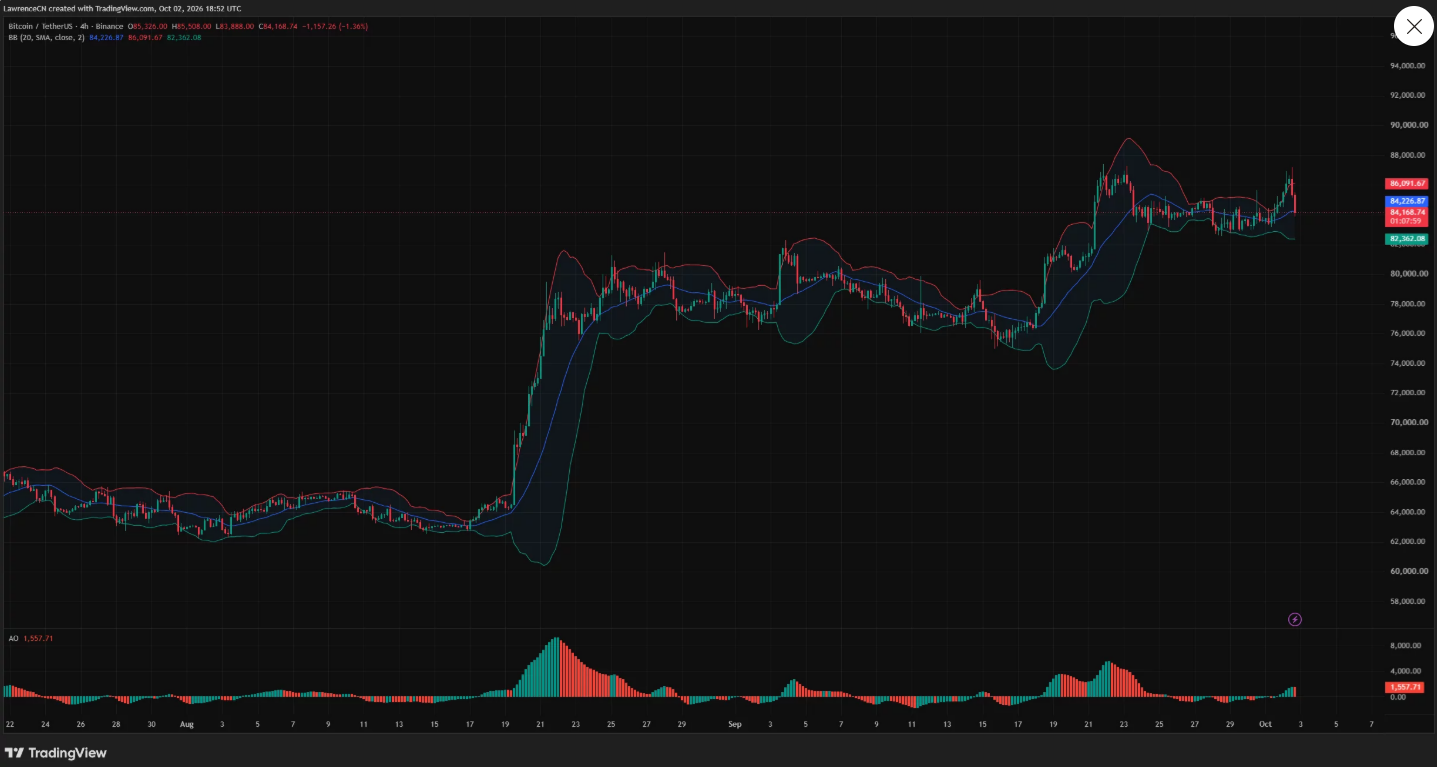
Task: Close the chart image viewer
Action: tap(1413, 27)
